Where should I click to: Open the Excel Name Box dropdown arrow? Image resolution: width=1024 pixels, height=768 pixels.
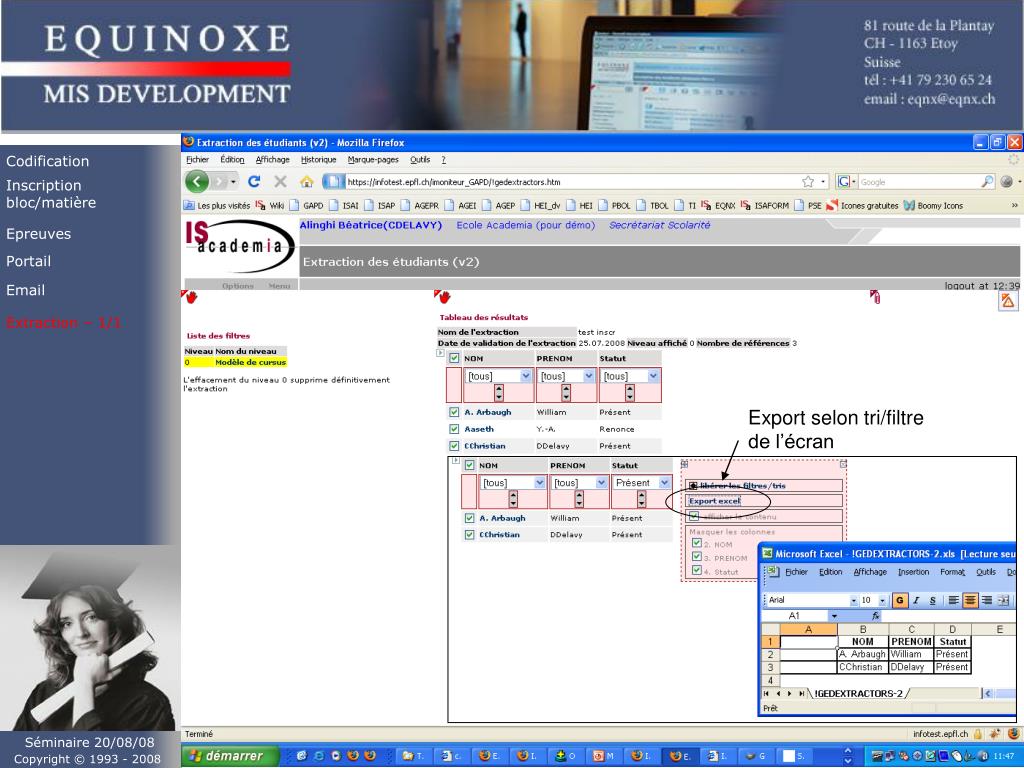pyautogui.click(x=834, y=616)
